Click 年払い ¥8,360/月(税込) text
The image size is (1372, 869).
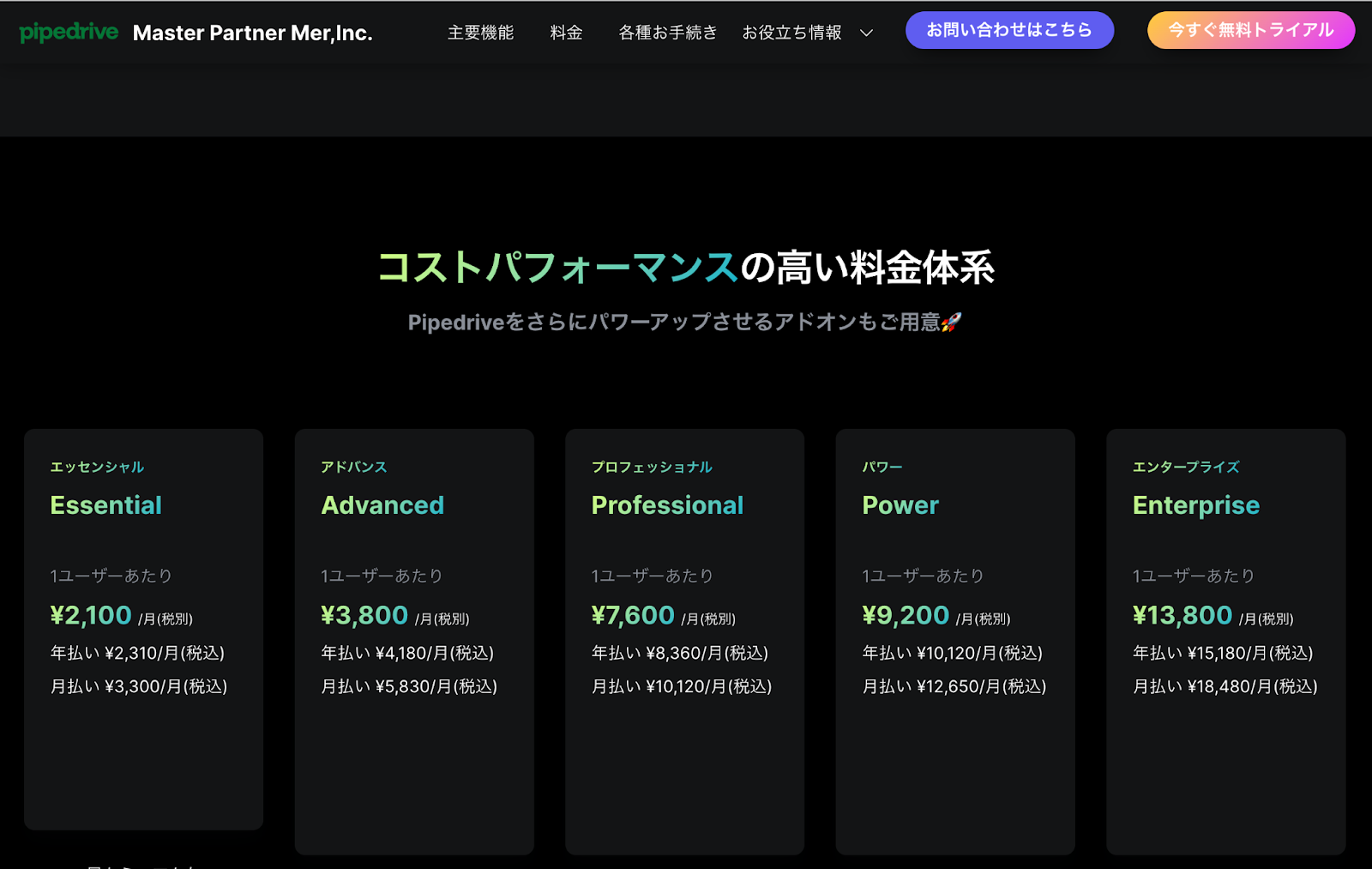pos(680,653)
